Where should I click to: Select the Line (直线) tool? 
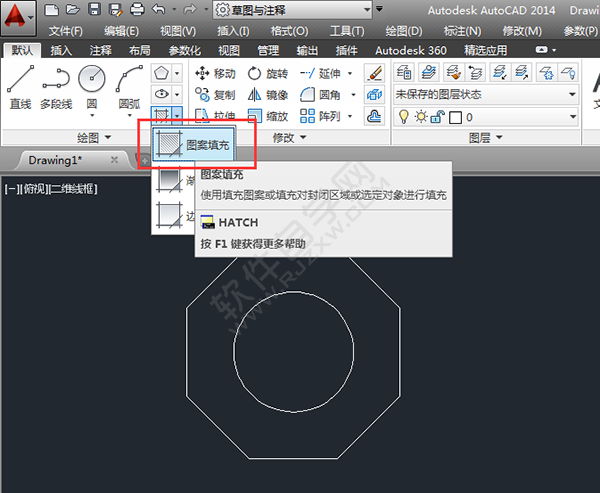point(20,88)
